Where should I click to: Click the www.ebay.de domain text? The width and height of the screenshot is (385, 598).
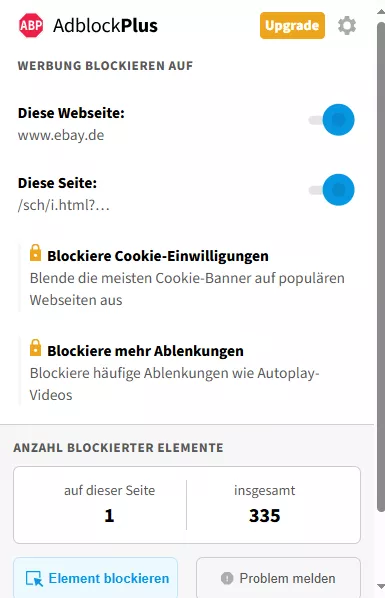pos(61,135)
